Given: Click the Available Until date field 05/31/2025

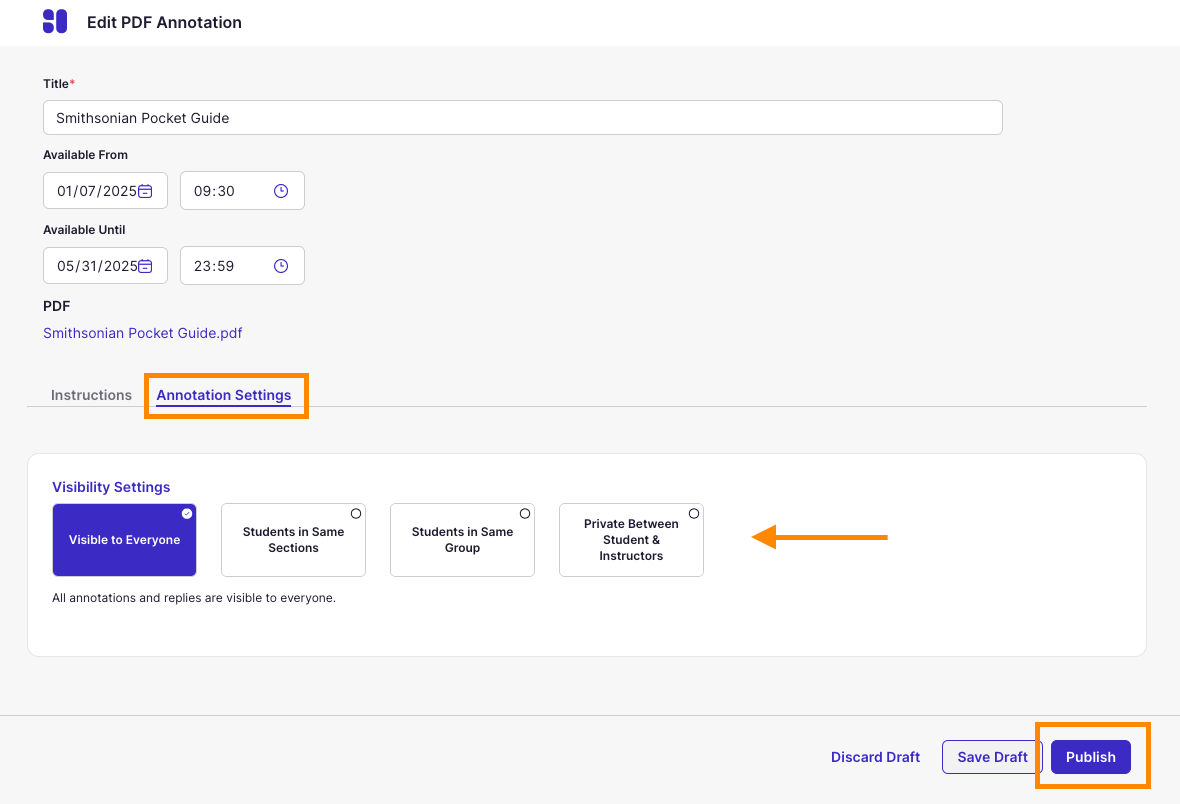Looking at the screenshot, I should [x=94, y=266].
